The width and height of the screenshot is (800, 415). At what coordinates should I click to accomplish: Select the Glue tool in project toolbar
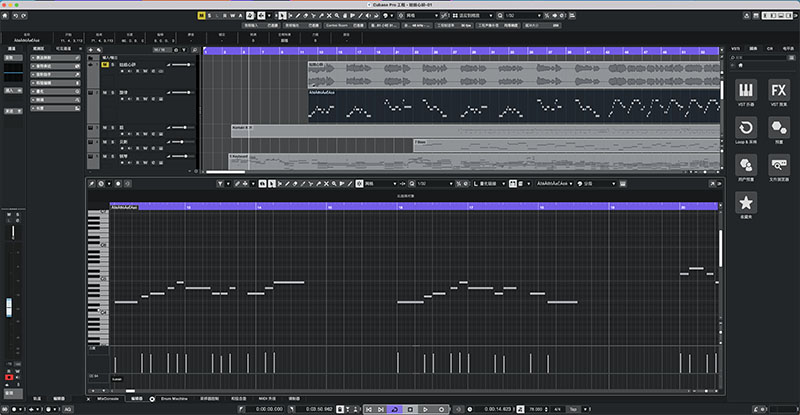click(321, 16)
